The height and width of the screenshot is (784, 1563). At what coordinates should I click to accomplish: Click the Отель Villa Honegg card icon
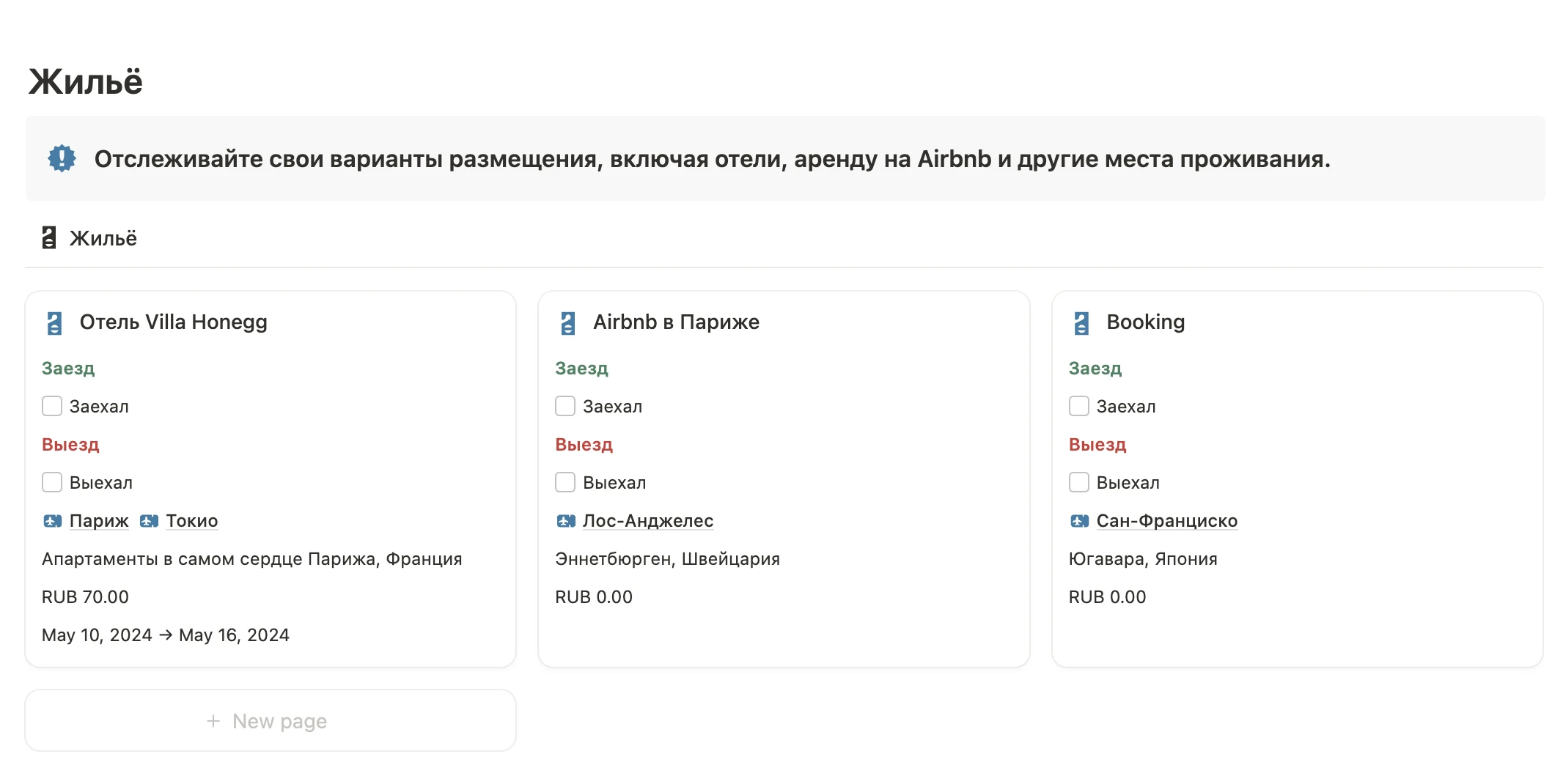55,323
